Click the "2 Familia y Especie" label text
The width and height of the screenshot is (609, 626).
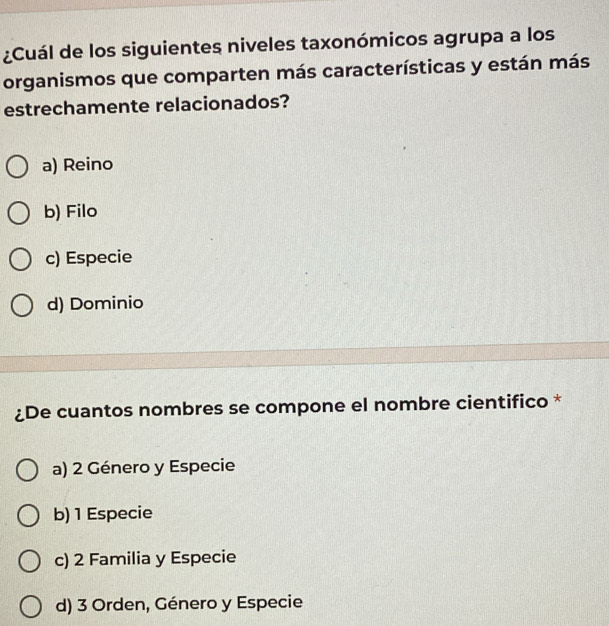[x=155, y=559]
